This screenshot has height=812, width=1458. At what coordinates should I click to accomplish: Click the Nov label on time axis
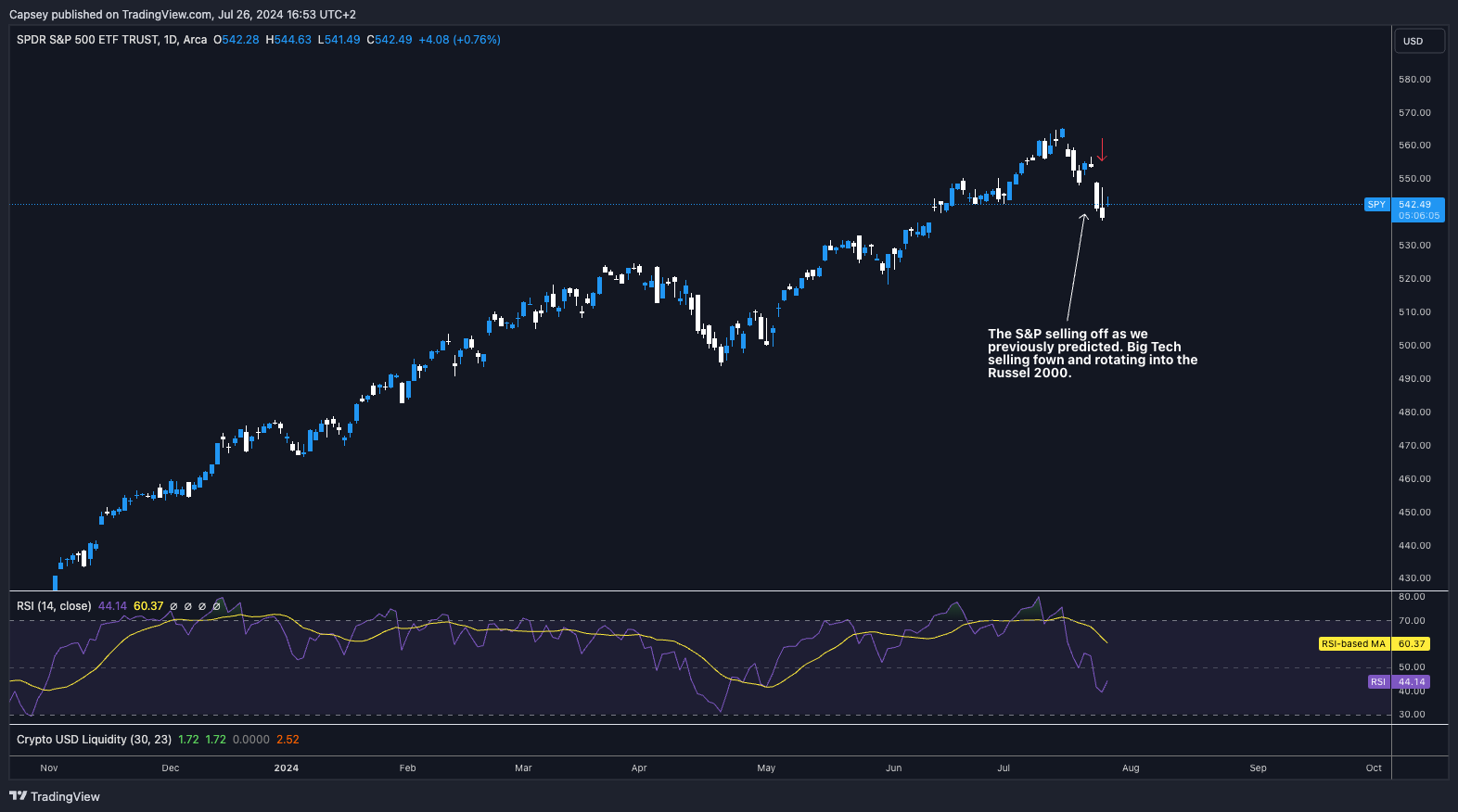[x=49, y=768]
